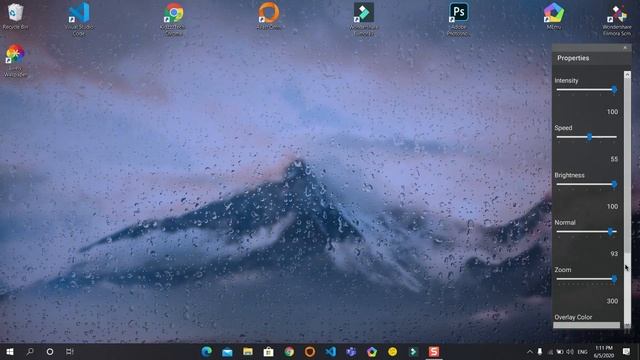Screen dimensions: 640x360
Task: Open the Lively Wallpaper desktop shortcut
Action: tap(16, 61)
